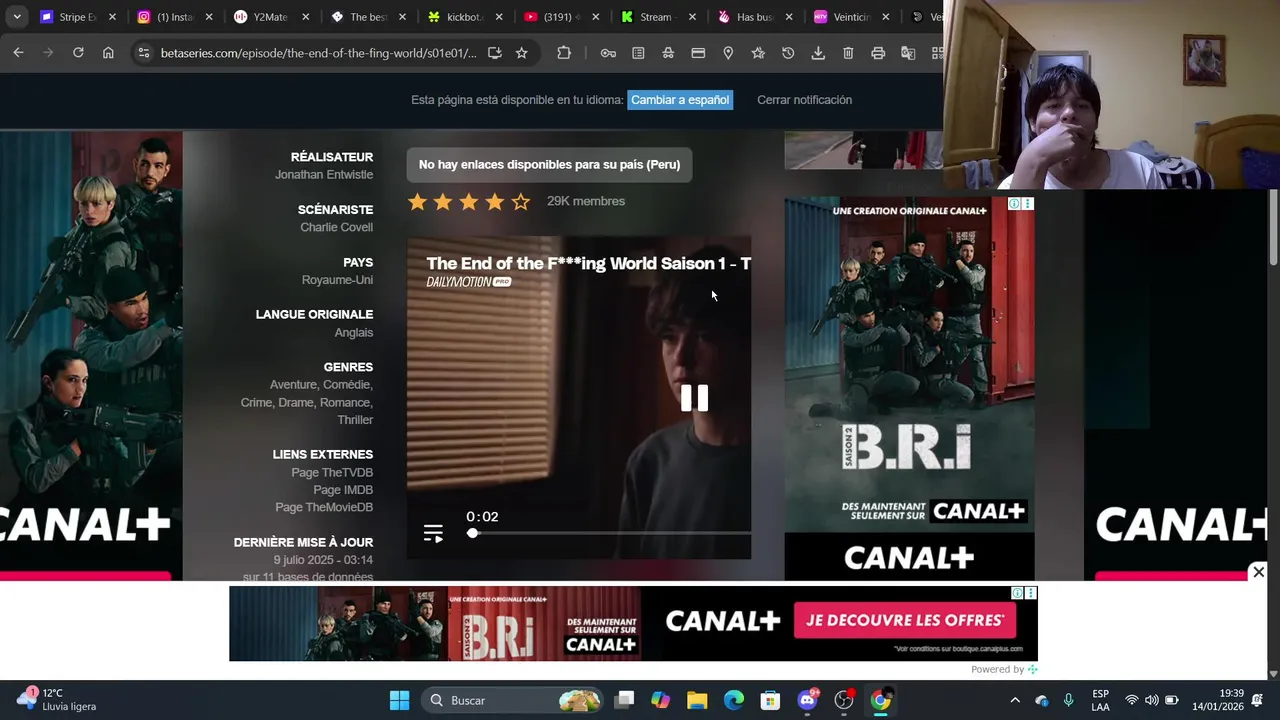Open the 'Page TheTVDB' external link

pyautogui.click(x=332, y=473)
